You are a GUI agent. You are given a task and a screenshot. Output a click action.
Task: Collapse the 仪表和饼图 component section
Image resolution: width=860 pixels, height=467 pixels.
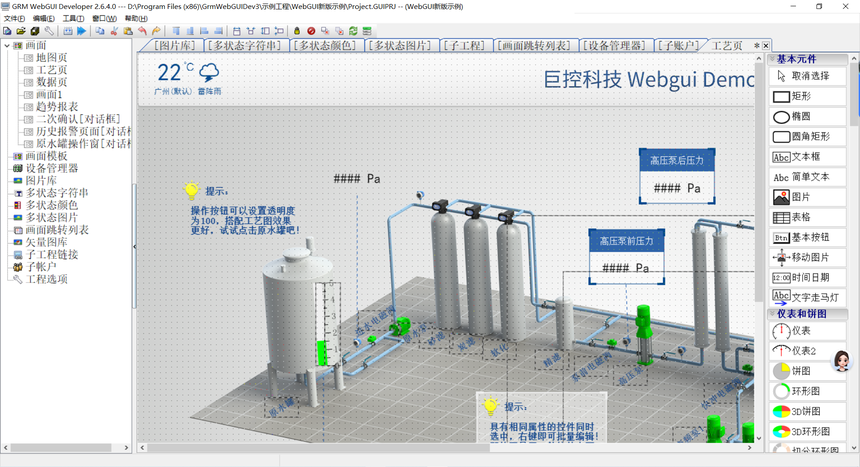point(772,314)
